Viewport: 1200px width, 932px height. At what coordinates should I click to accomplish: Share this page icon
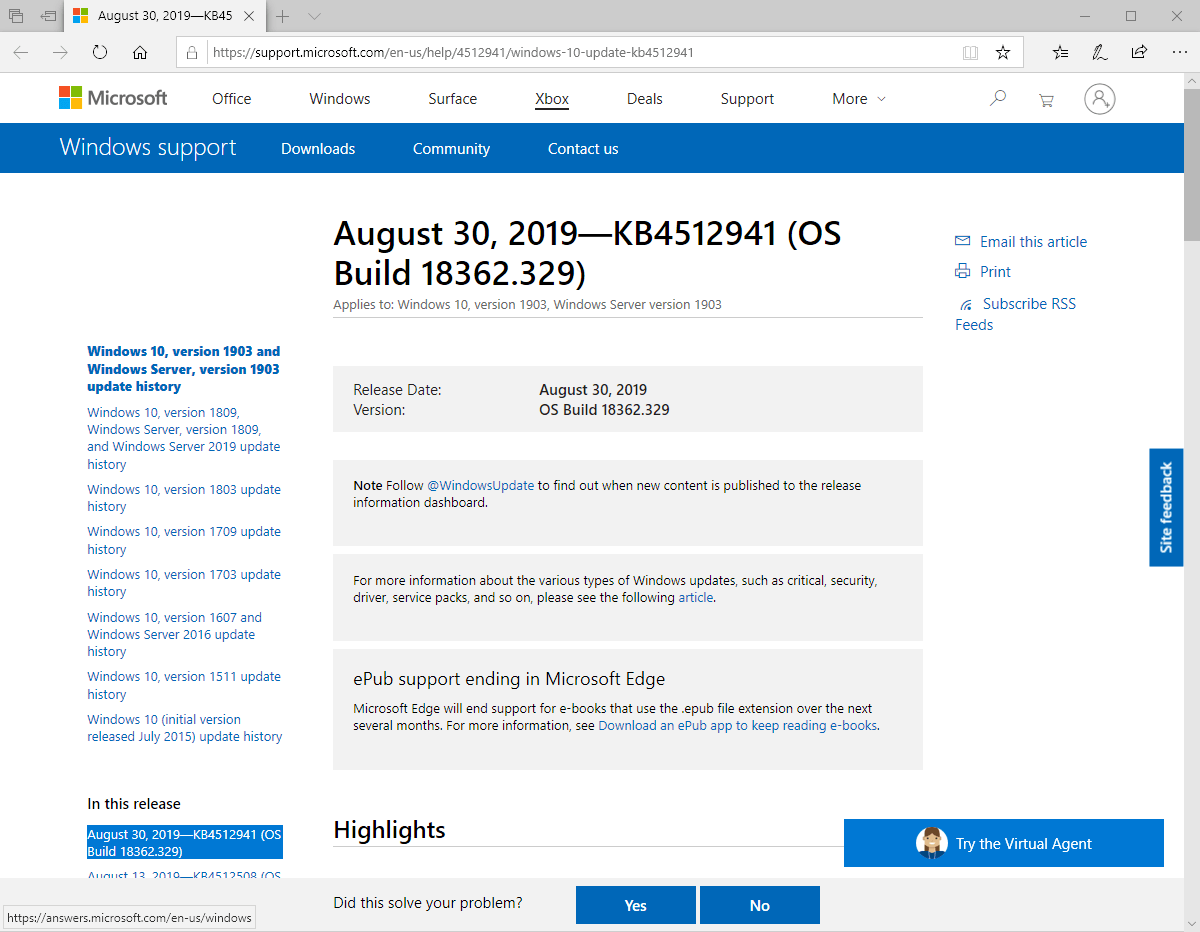tap(1138, 53)
